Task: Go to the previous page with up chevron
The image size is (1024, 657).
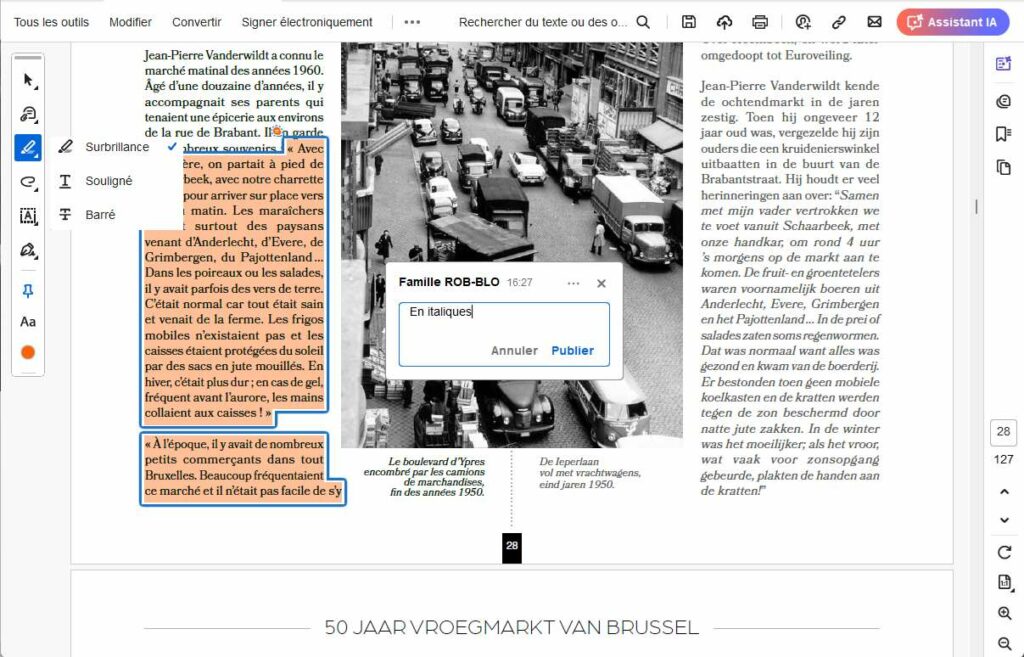Action: click(1004, 492)
